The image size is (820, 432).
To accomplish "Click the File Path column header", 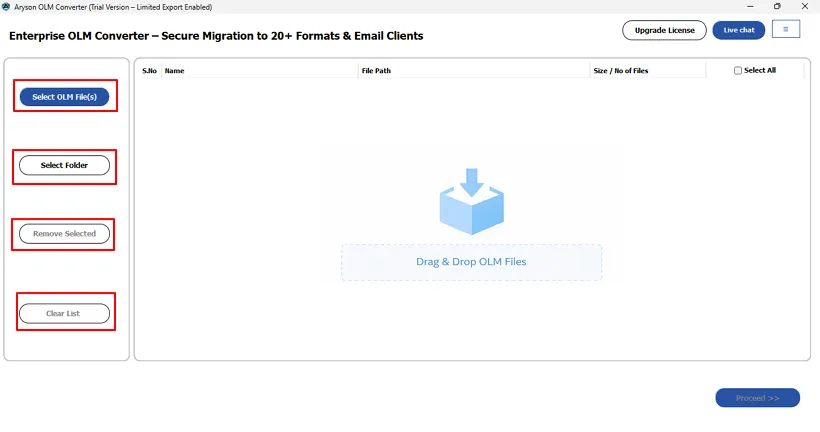I will coord(376,71).
